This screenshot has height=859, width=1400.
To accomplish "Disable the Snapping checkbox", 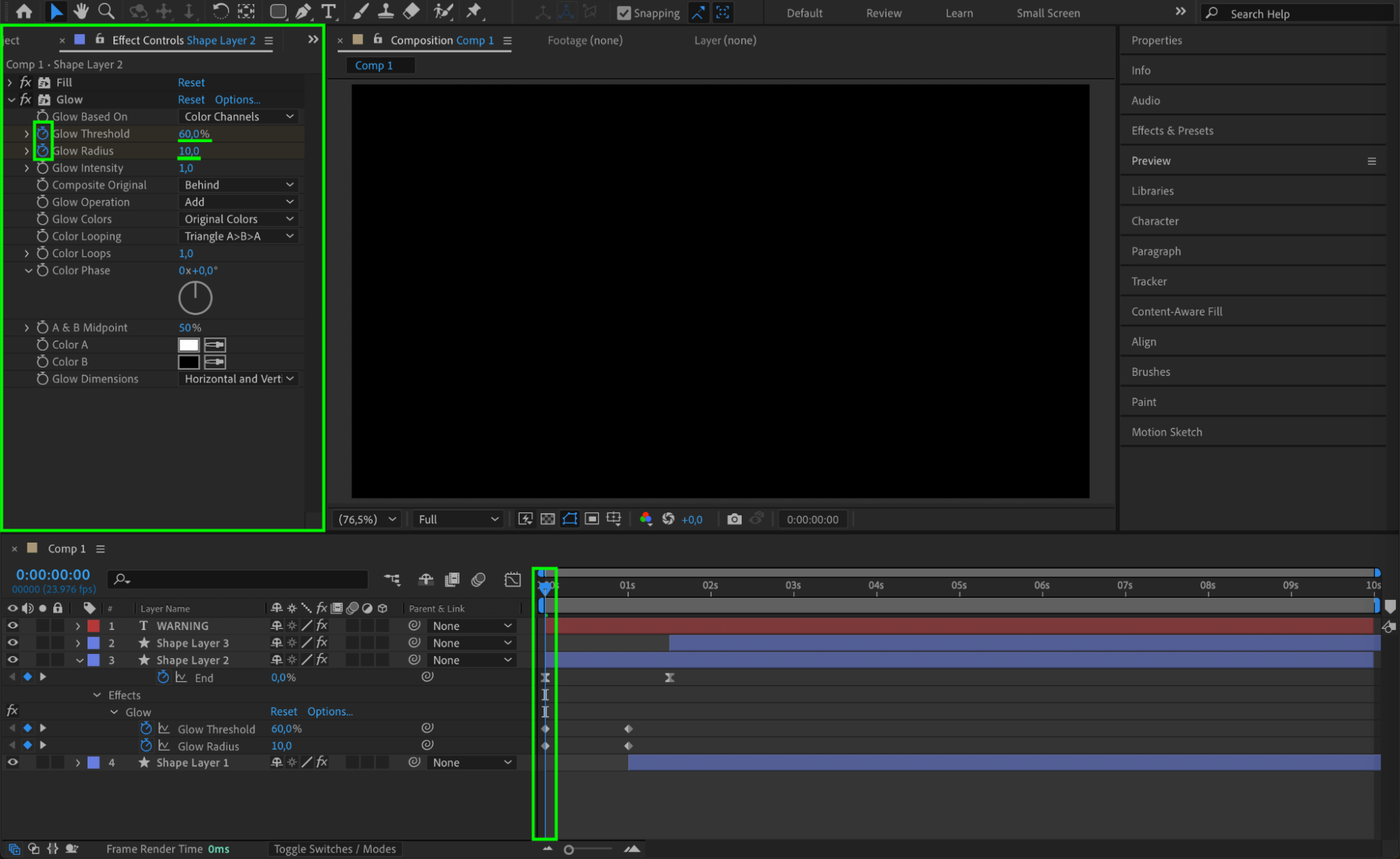I will [623, 13].
